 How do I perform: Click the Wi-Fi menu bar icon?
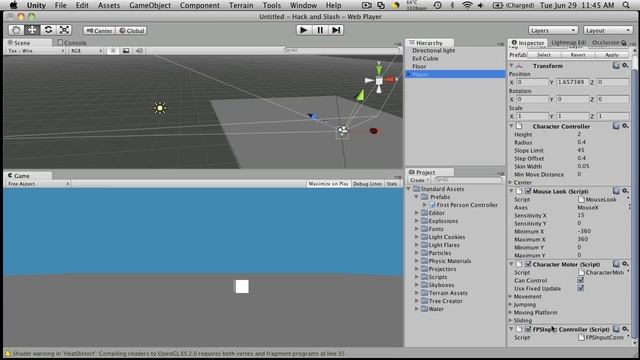[x=467, y=5]
